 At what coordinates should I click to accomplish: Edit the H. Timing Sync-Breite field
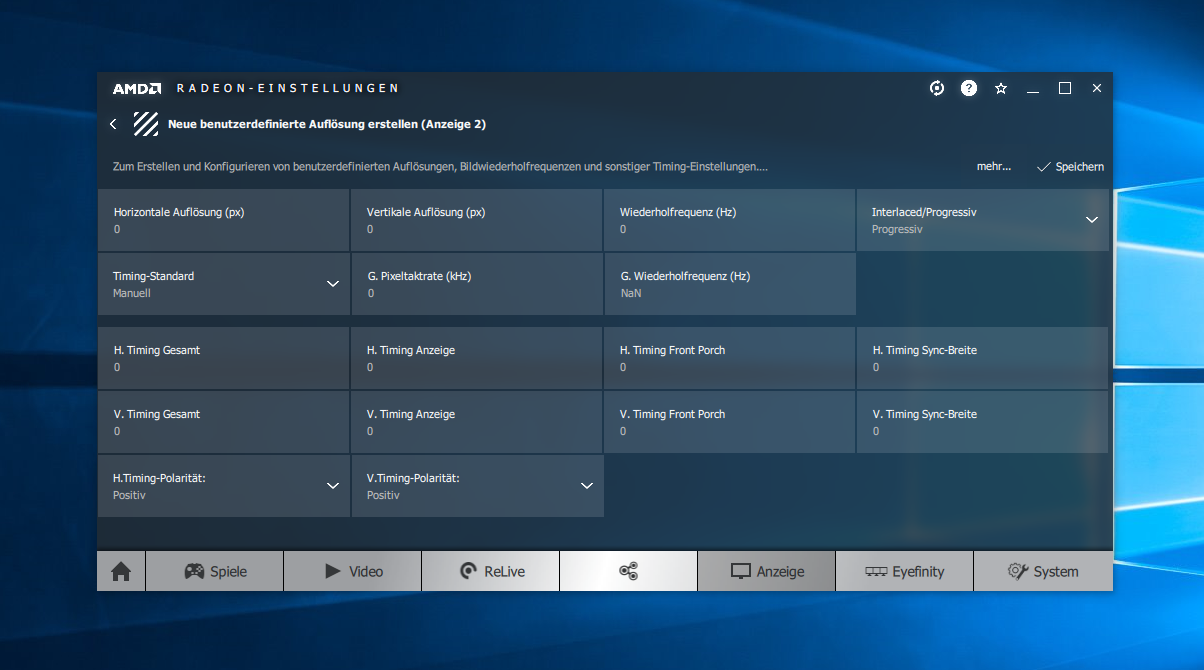click(983, 358)
